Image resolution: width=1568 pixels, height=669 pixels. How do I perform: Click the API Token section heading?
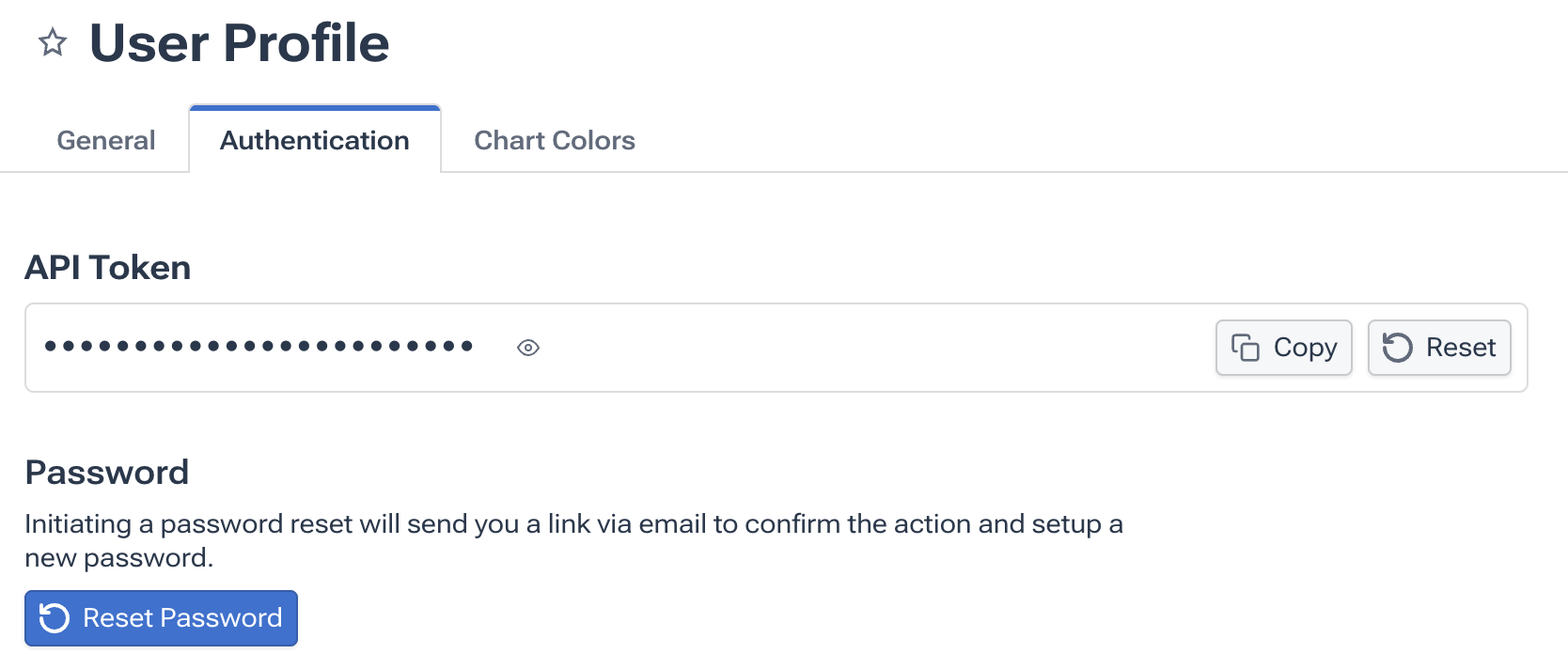point(108,268)
